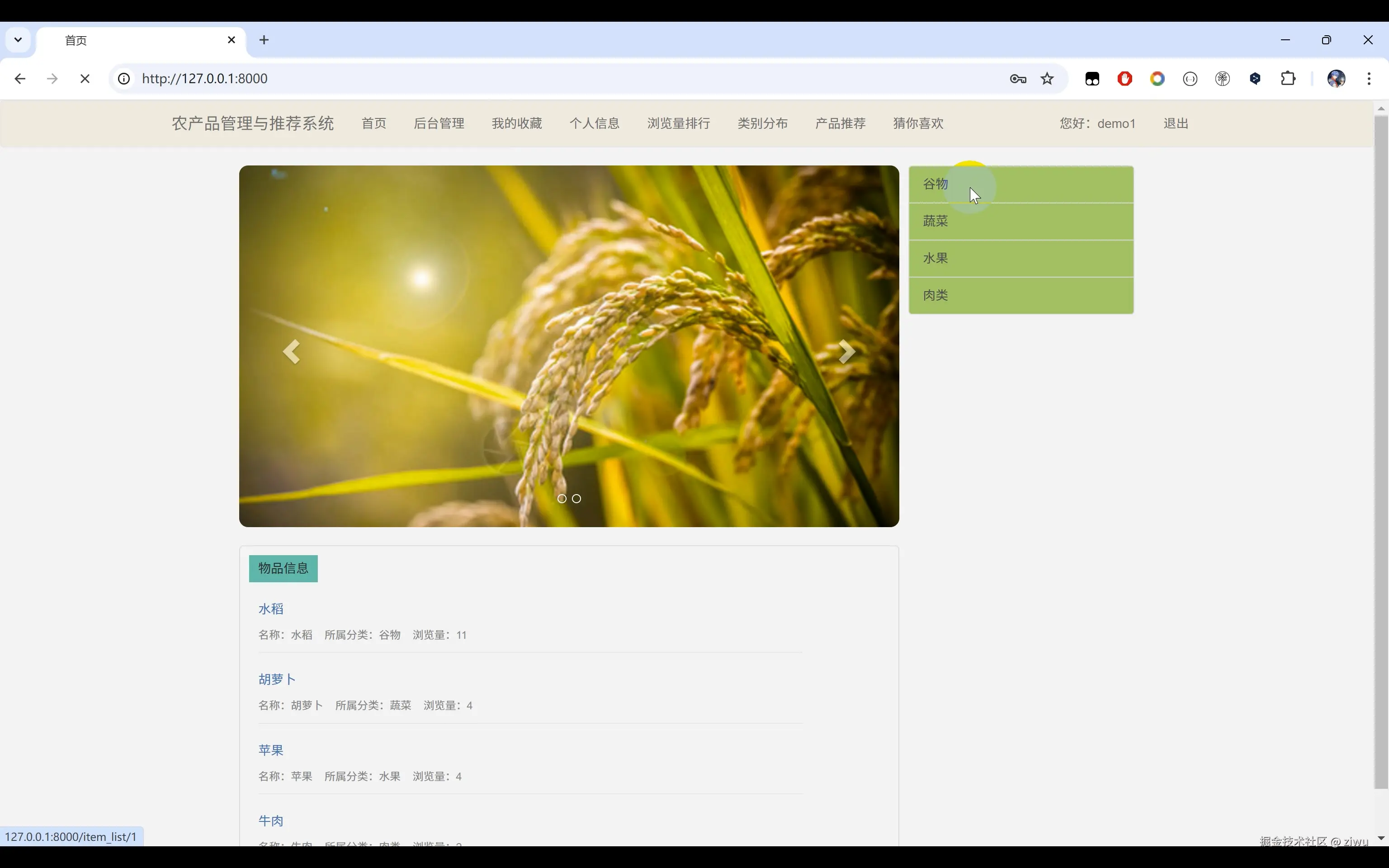Click the site information icon
Viewport: 1389px width, 868px height.
pos(124,79)
